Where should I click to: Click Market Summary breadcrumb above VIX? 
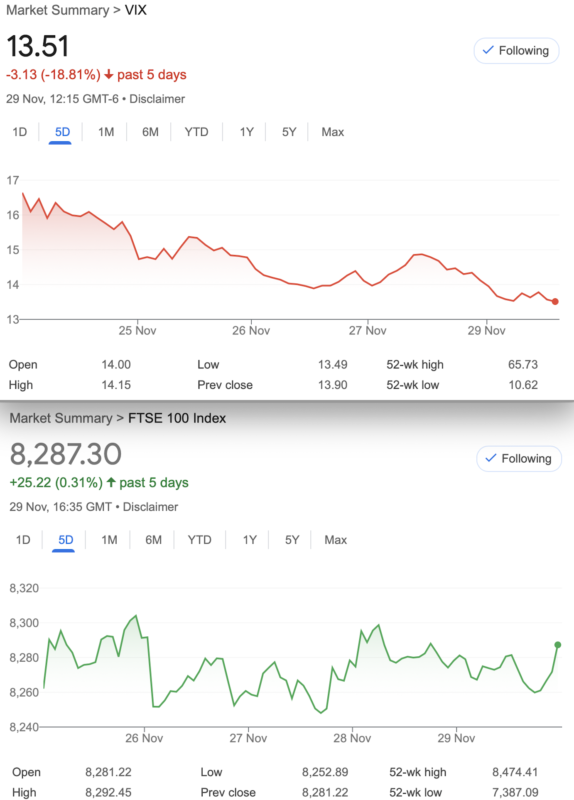pyautogui.click(x=58, y=10)
